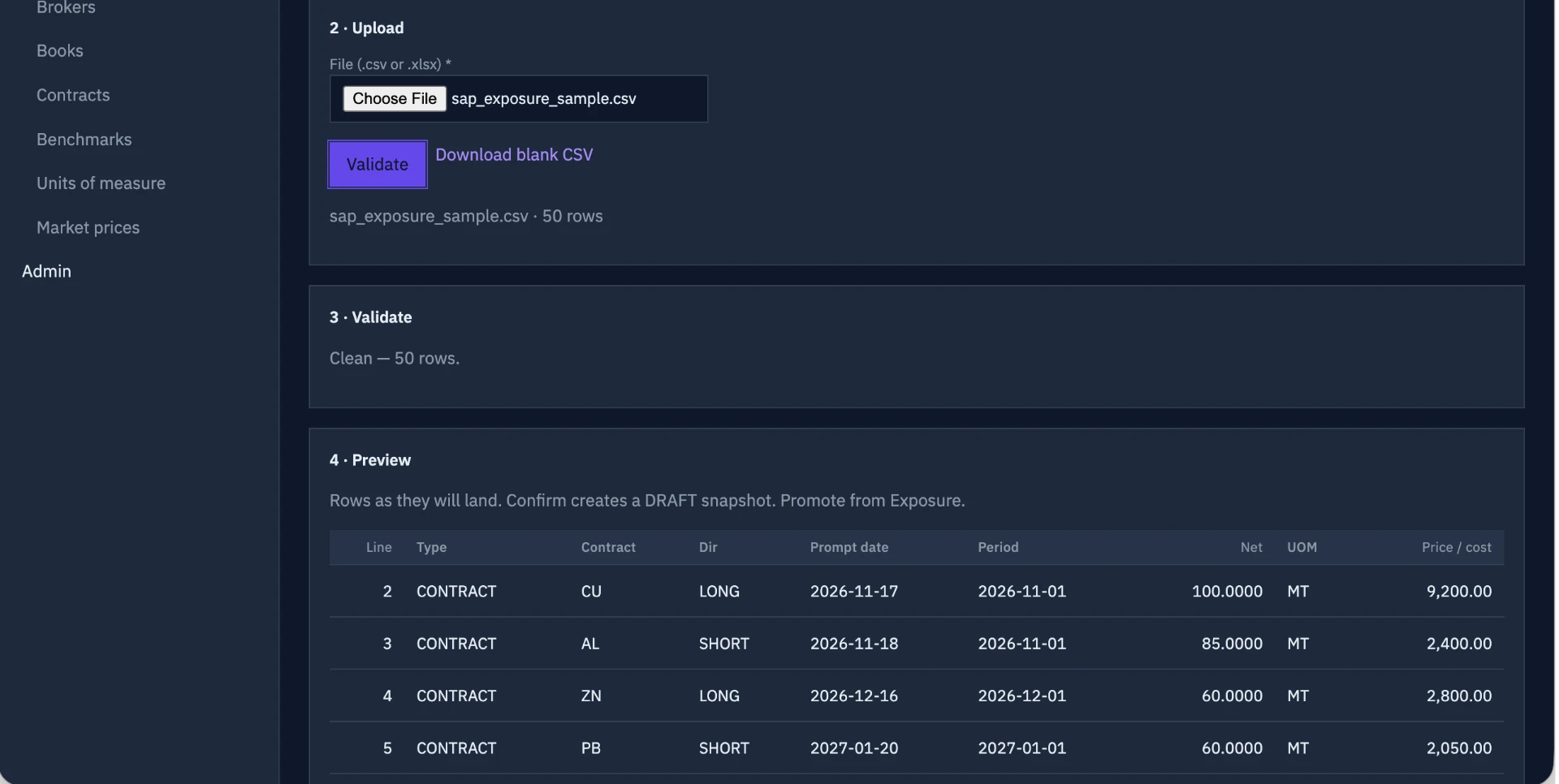This screenshot has width=1559, height=784.
Task: Click the Choose File button
Action: [x=395, y=98]
